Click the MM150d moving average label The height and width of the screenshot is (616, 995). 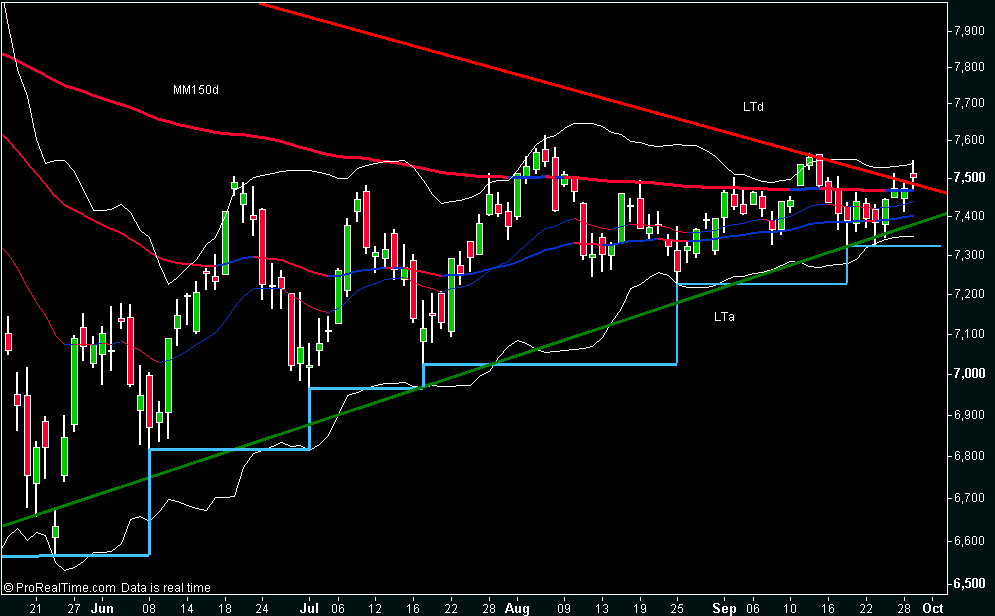(195, 90)
